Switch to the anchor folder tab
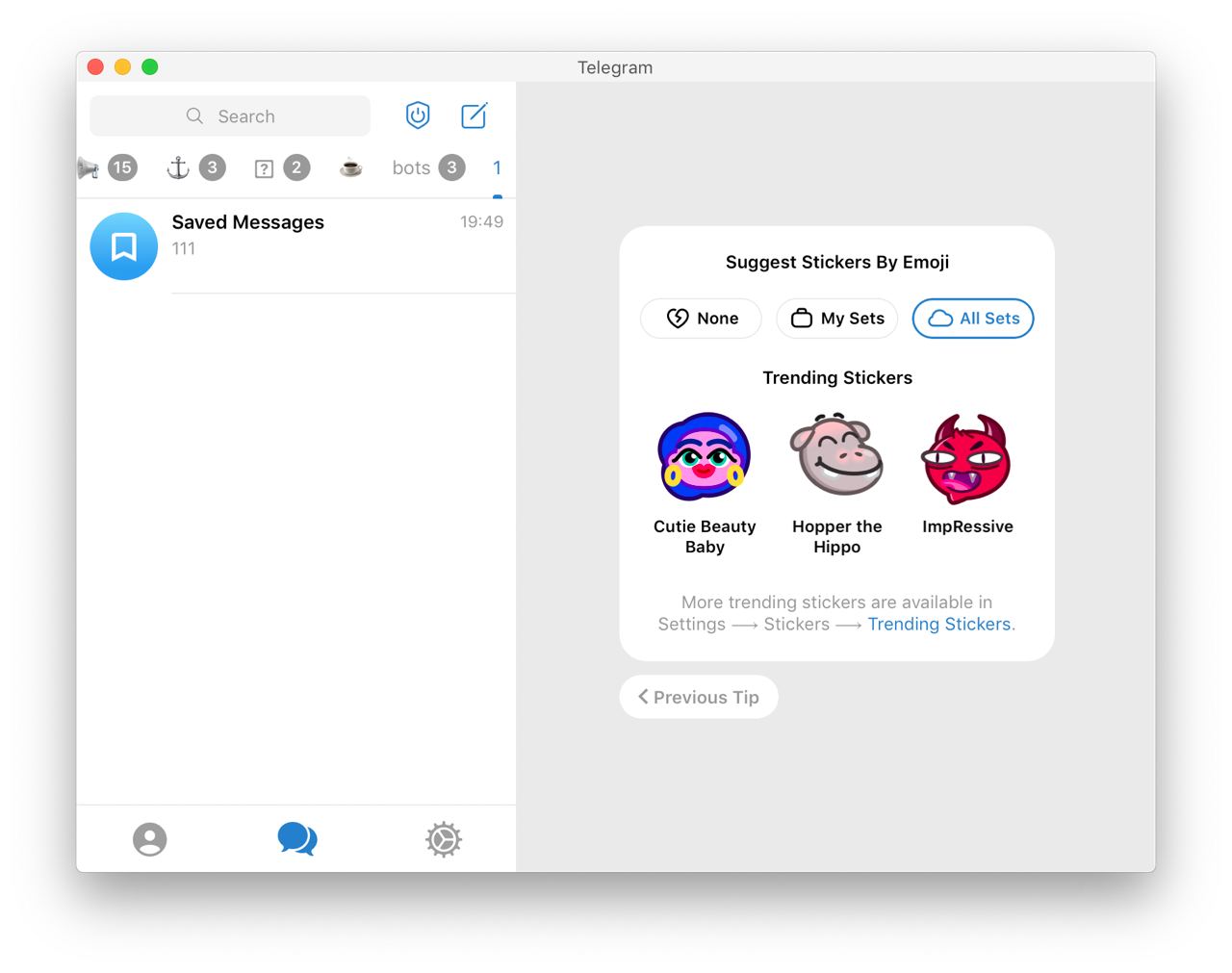 click(196, 167)
